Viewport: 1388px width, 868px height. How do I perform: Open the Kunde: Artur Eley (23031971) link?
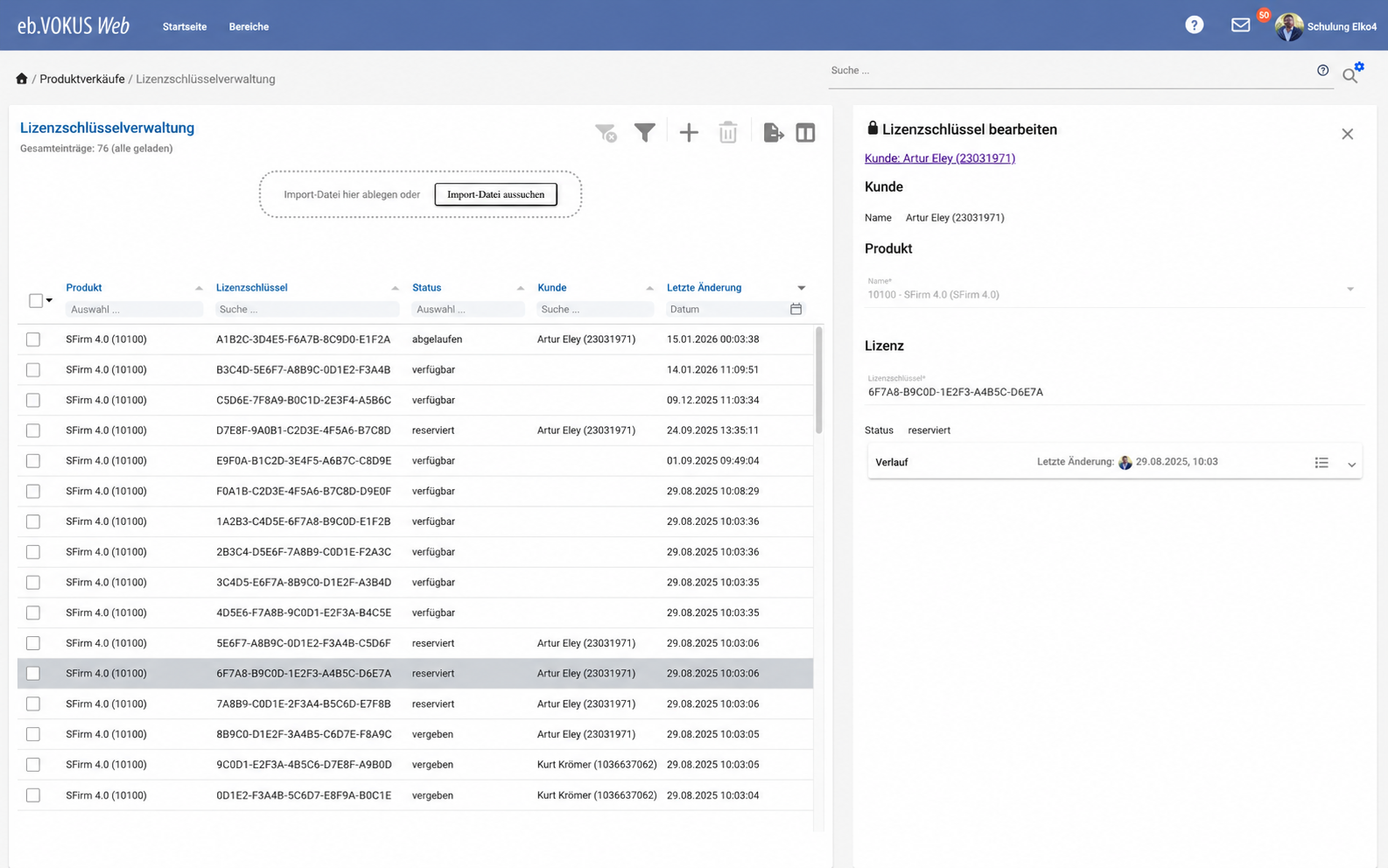[x=940, y=158]
